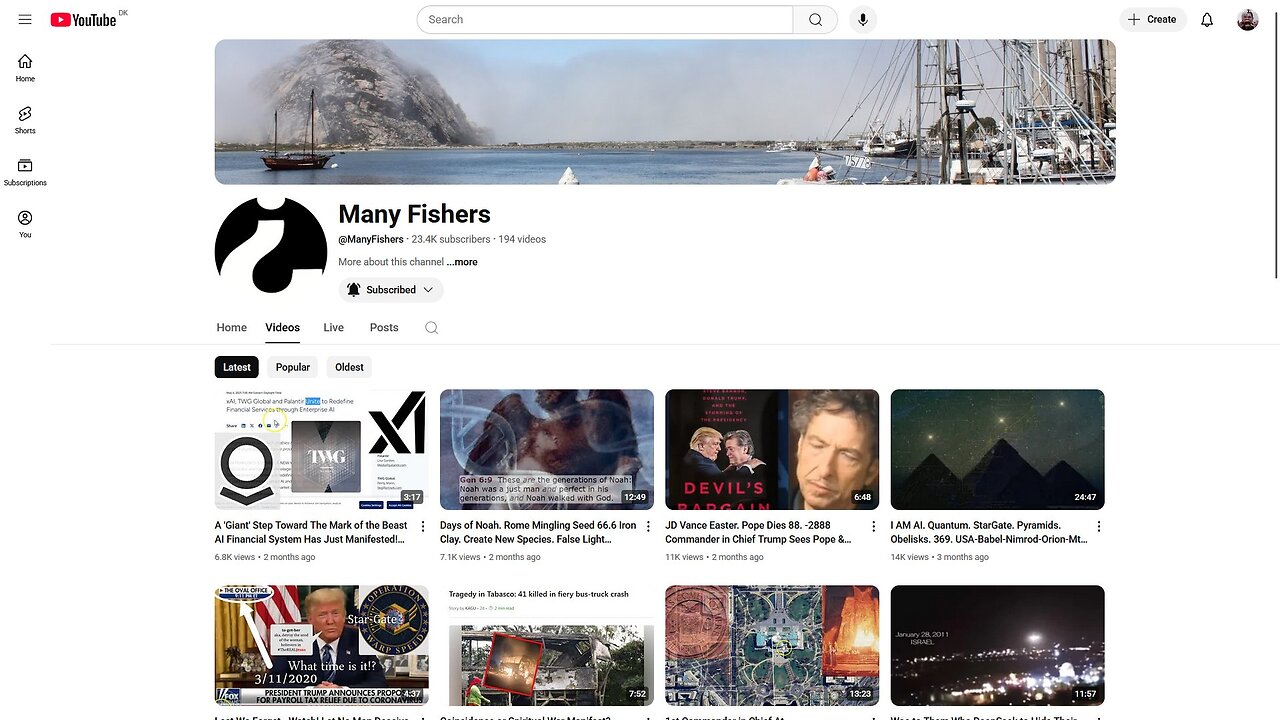This screenshot has height=720, width=1280.
Task: Click the Create button
Action: tap(1153, 19)
